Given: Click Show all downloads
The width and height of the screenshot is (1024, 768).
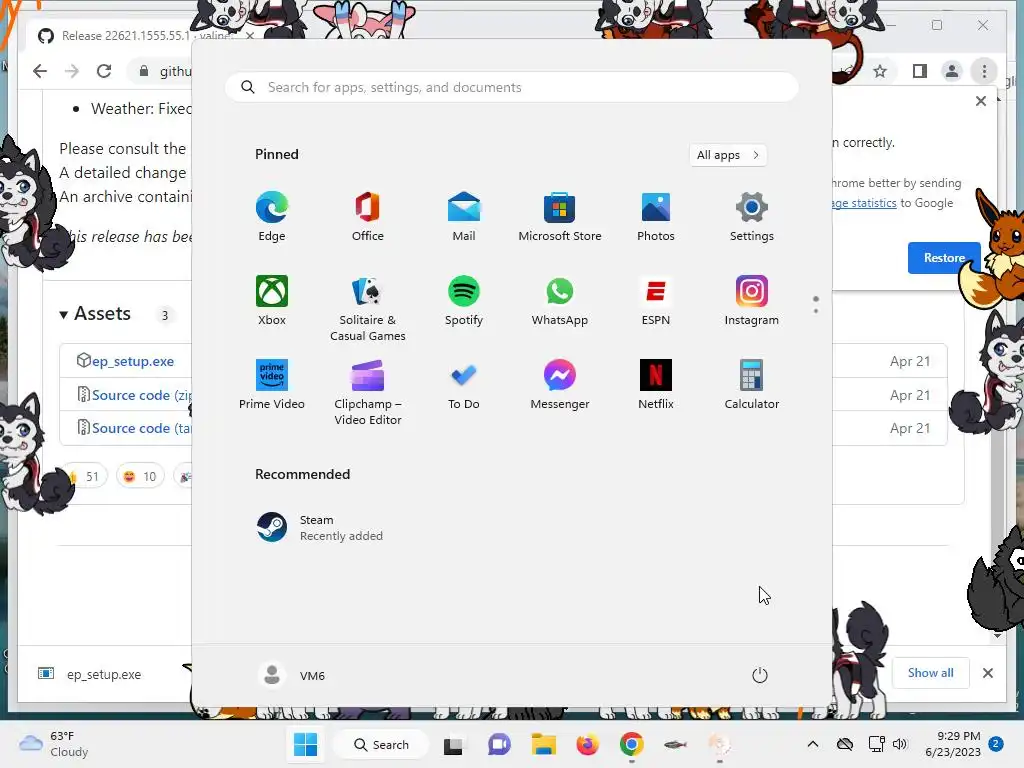Looking at the screenshot, I should pyautogui.click(x=930, y=673).
